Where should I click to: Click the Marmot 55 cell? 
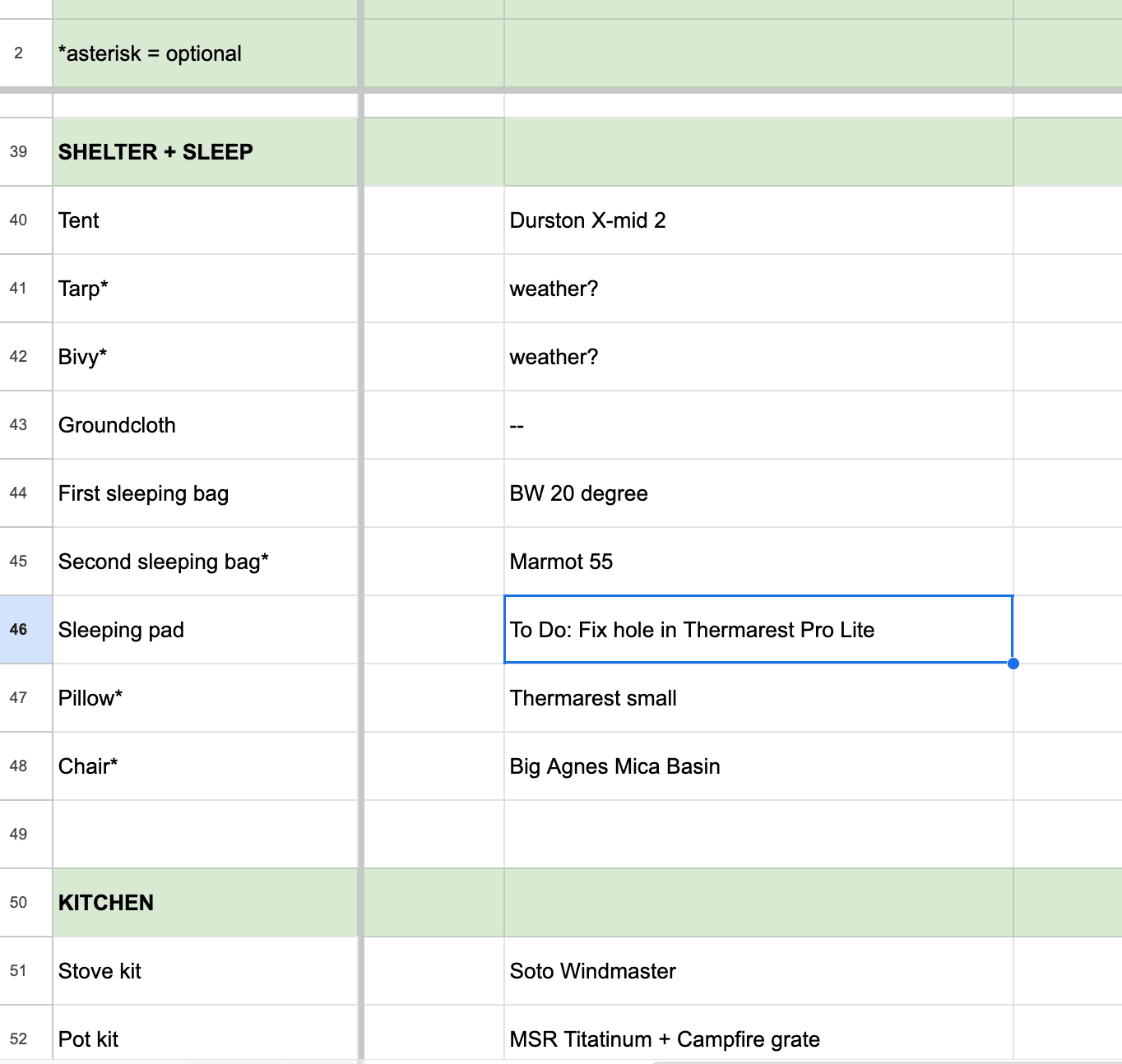pos(758,562)
